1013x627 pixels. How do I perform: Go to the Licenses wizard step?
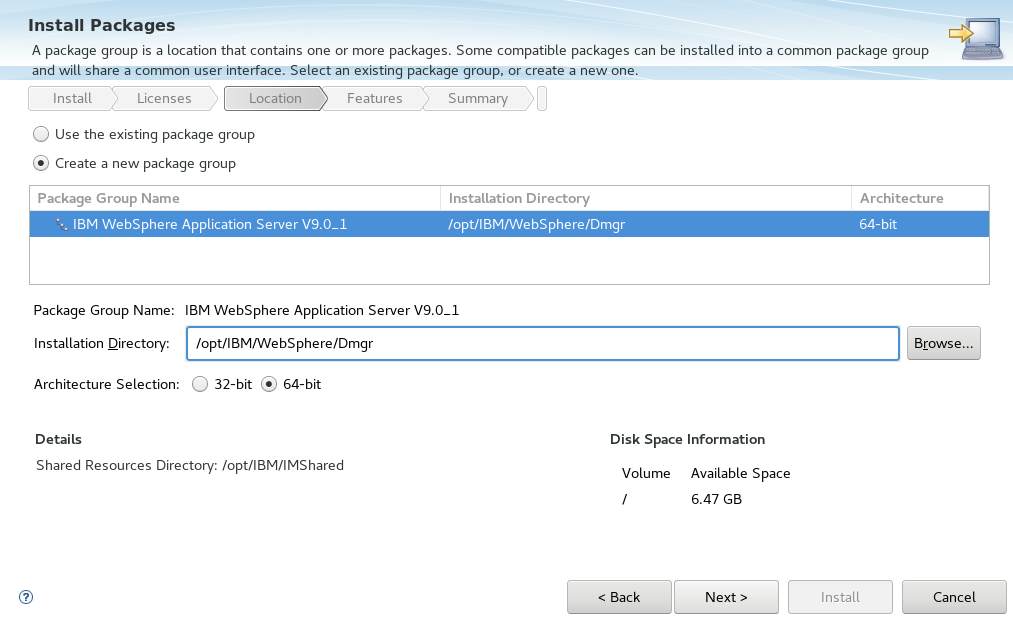(164, 98)
